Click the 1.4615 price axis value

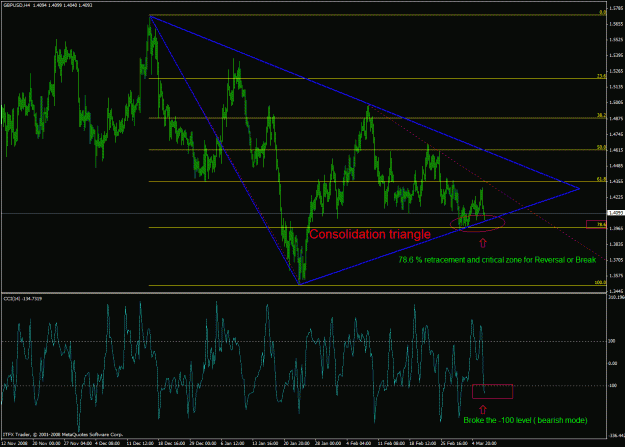click(x=616, y=150)
